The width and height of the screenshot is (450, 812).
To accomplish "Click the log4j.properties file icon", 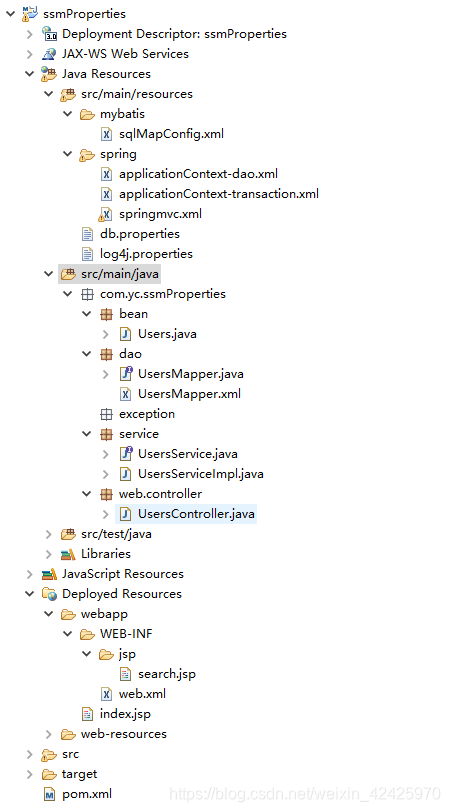I will (87, 254).
